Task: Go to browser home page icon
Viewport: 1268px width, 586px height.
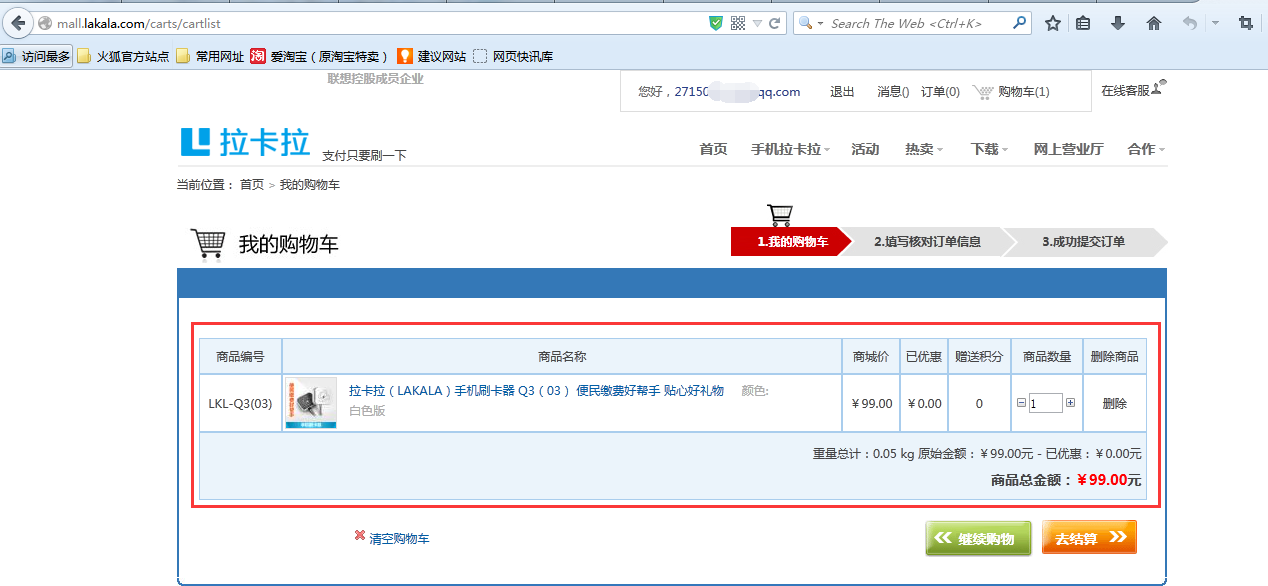Action: [1154, 23]
